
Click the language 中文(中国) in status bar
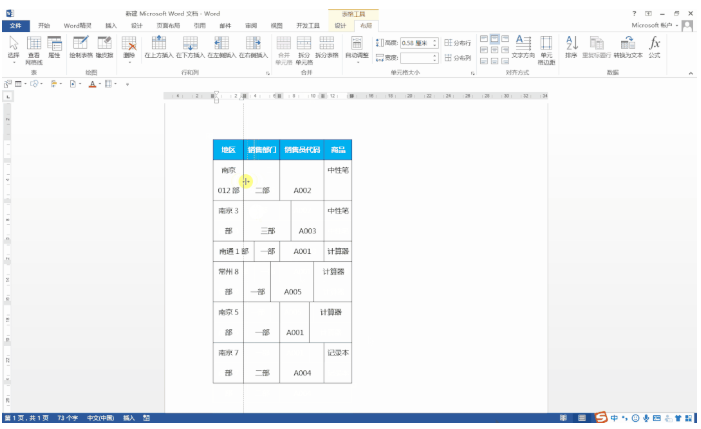click(x=100, y=418)
